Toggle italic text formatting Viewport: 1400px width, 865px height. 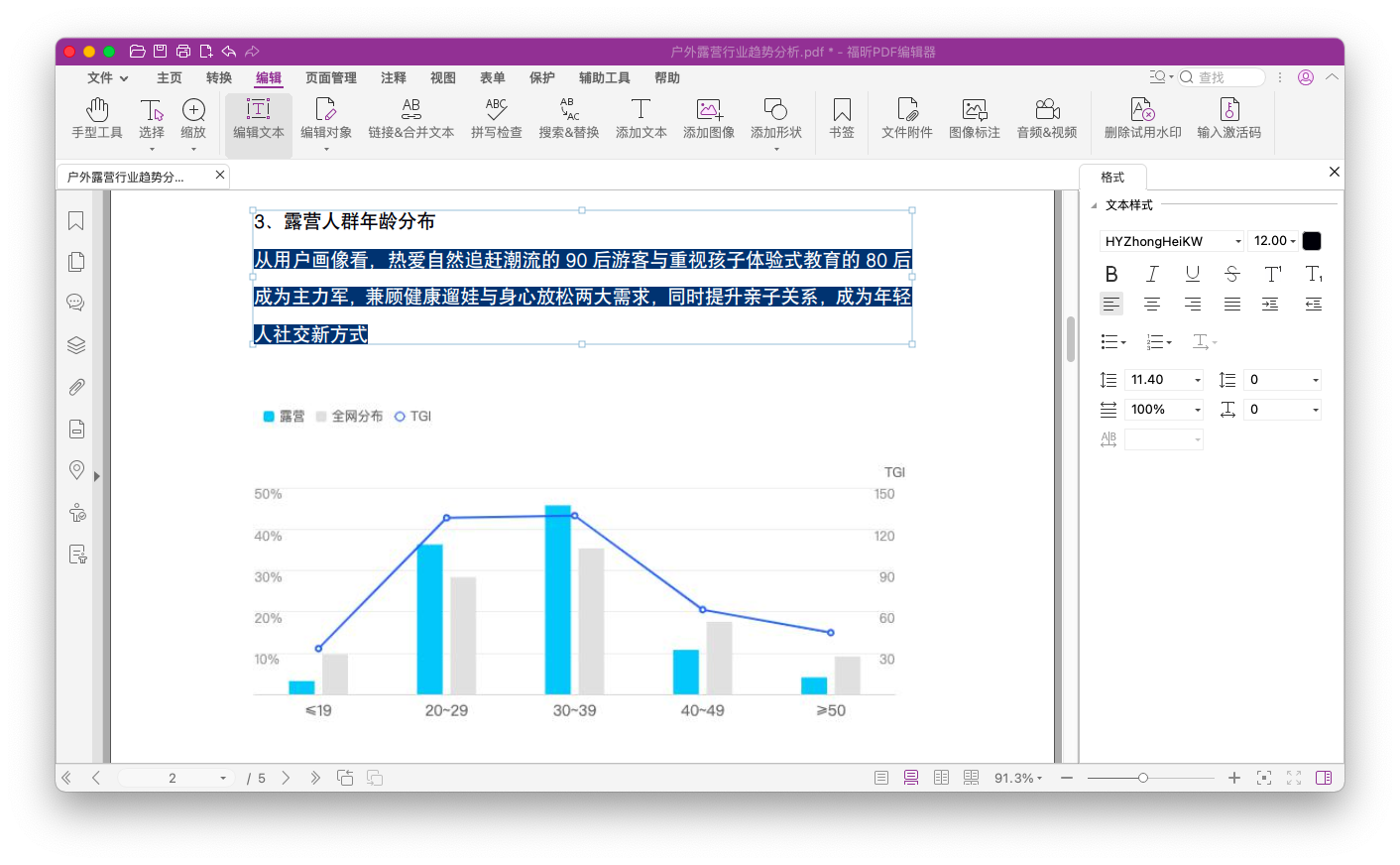1152,274
